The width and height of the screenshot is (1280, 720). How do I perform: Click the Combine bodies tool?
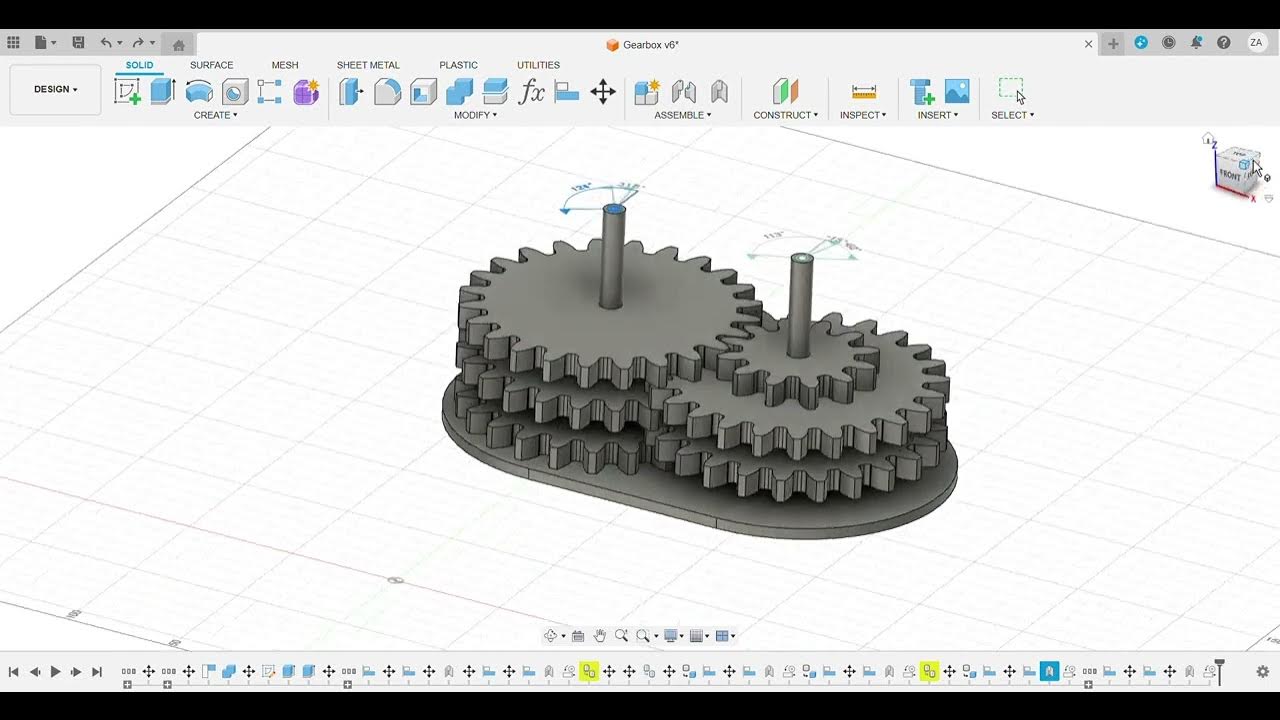pyautogui.click(x=459, y=92)
